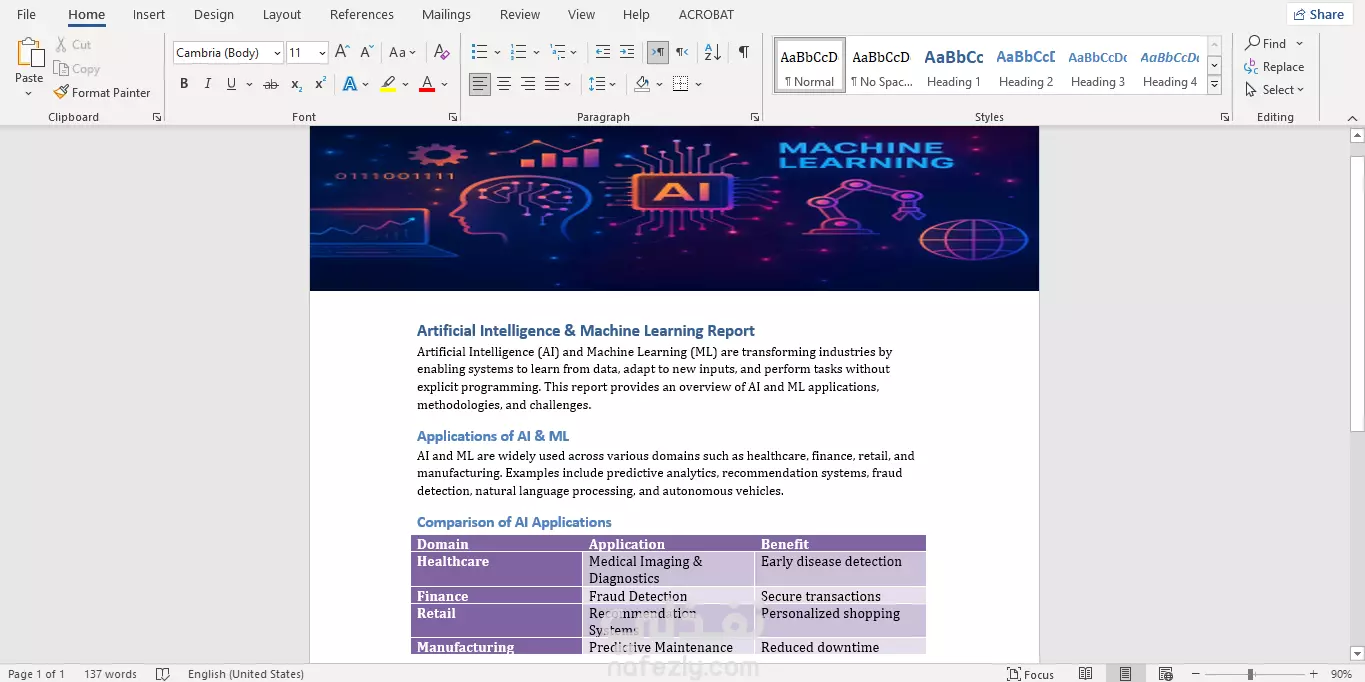Click Replace in the Editing group
The image size is (1365, 682).
1274,67
